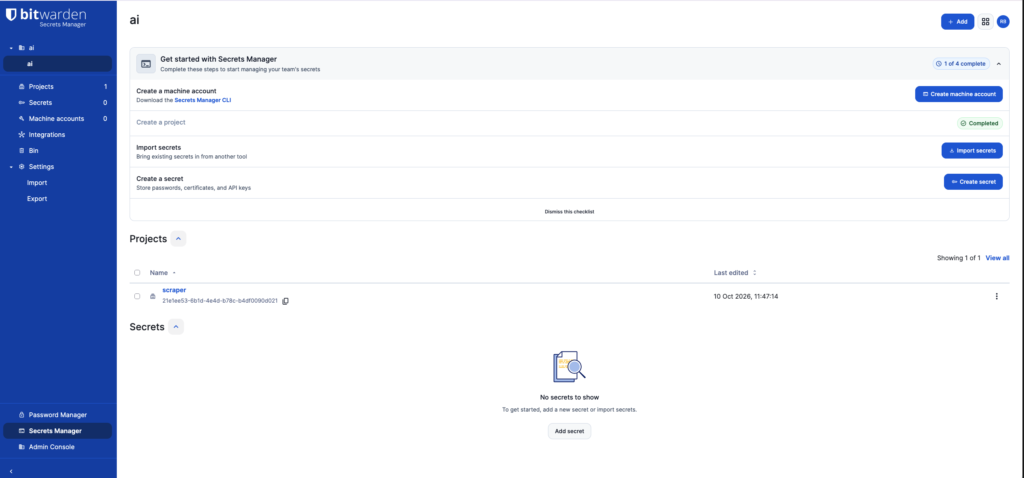Dismiss this checklist
Image resolution: width=1024 pixels, height=478 pixels.
tap(569, 212)
